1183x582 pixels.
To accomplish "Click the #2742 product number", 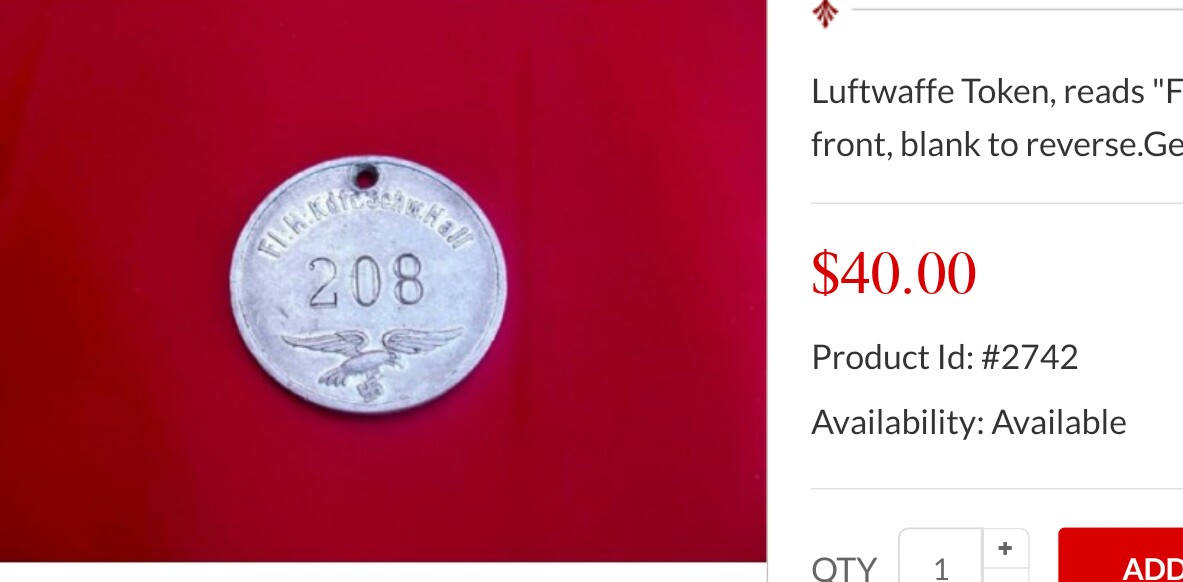I will [1029, 357].
